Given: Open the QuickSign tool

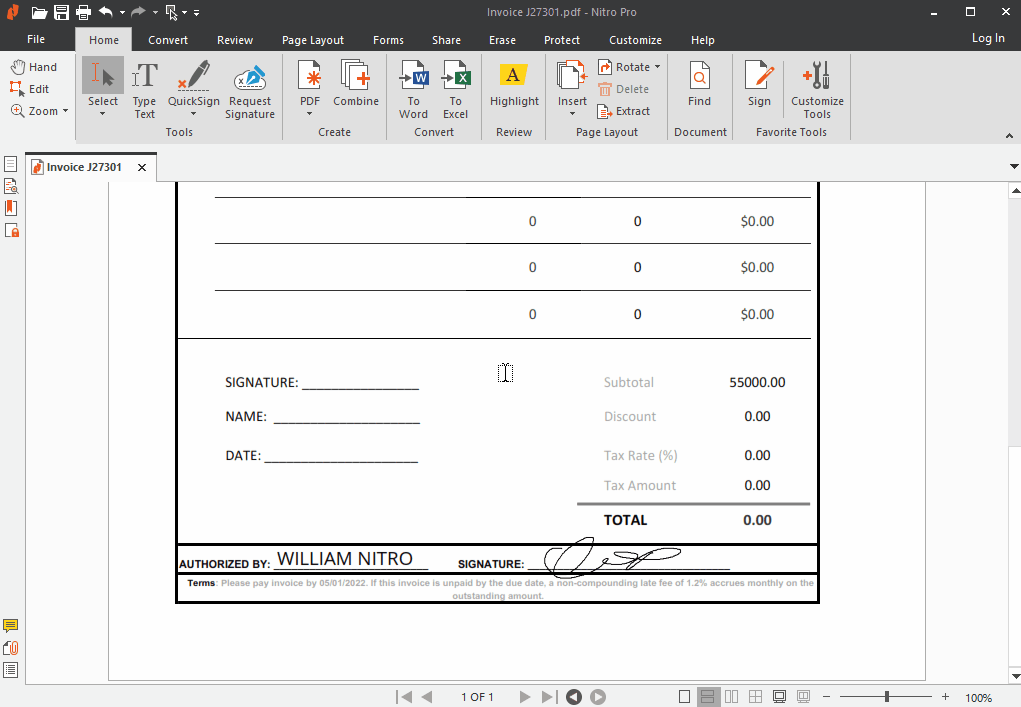Looking at the screenshot, I should point(194,84).
